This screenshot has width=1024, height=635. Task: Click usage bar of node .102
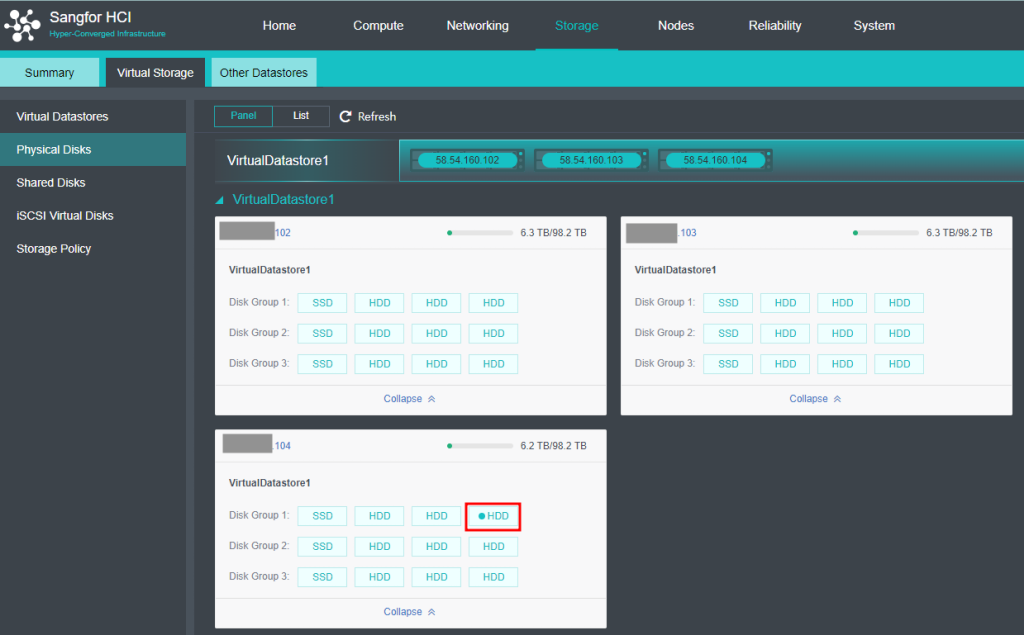480,233
